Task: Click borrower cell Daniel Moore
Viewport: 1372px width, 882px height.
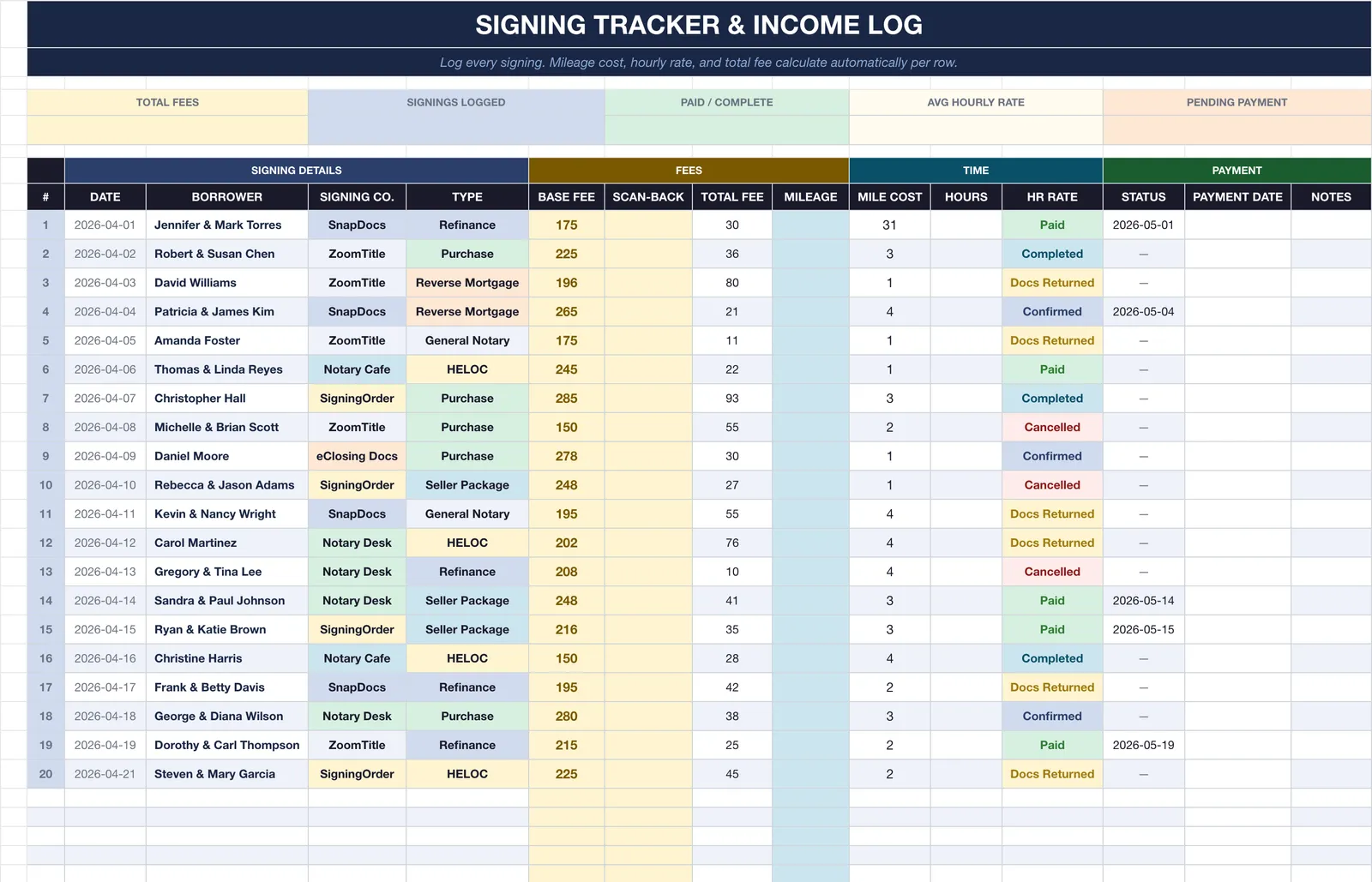Action: coord(227,456)
